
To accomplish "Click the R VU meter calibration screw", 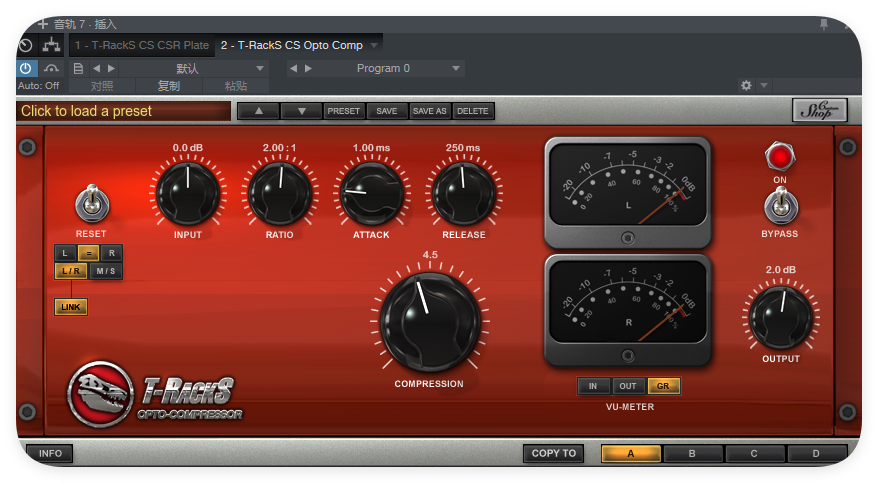I will pyautogui.click(x=628, y=355).
